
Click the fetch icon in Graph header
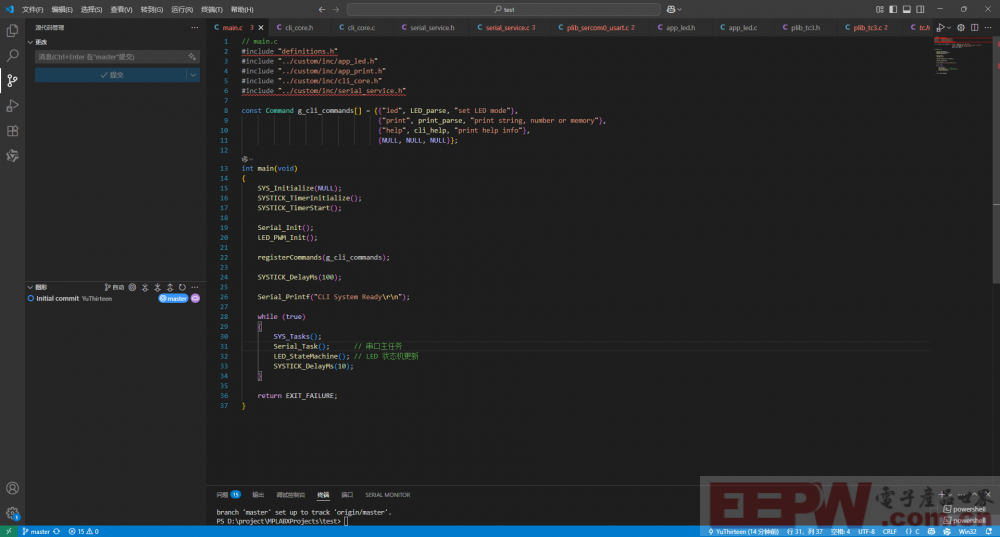tap(145, 288)
